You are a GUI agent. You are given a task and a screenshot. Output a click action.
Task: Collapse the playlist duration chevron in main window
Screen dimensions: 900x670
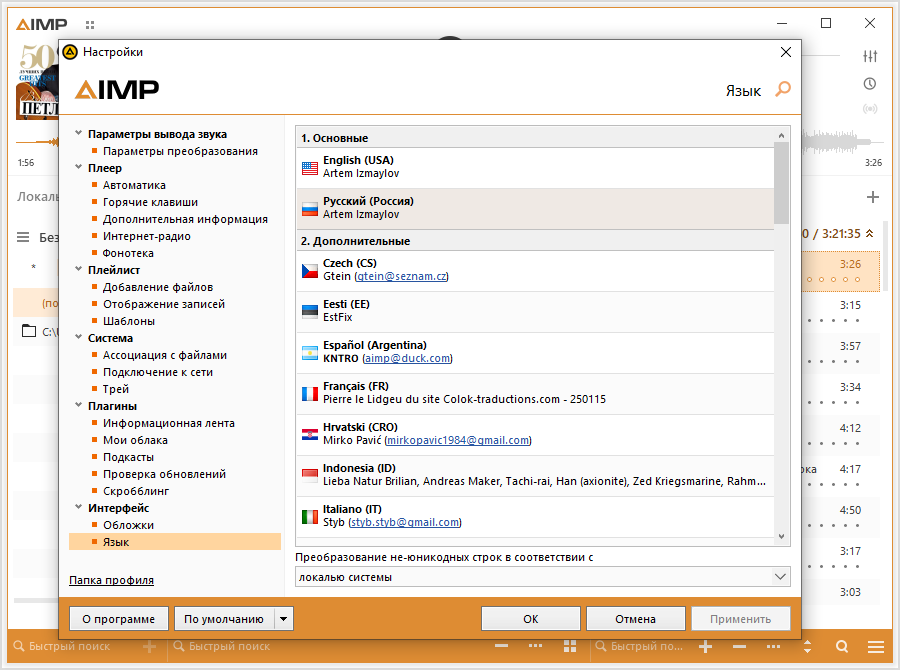click(x=870, y=233)
